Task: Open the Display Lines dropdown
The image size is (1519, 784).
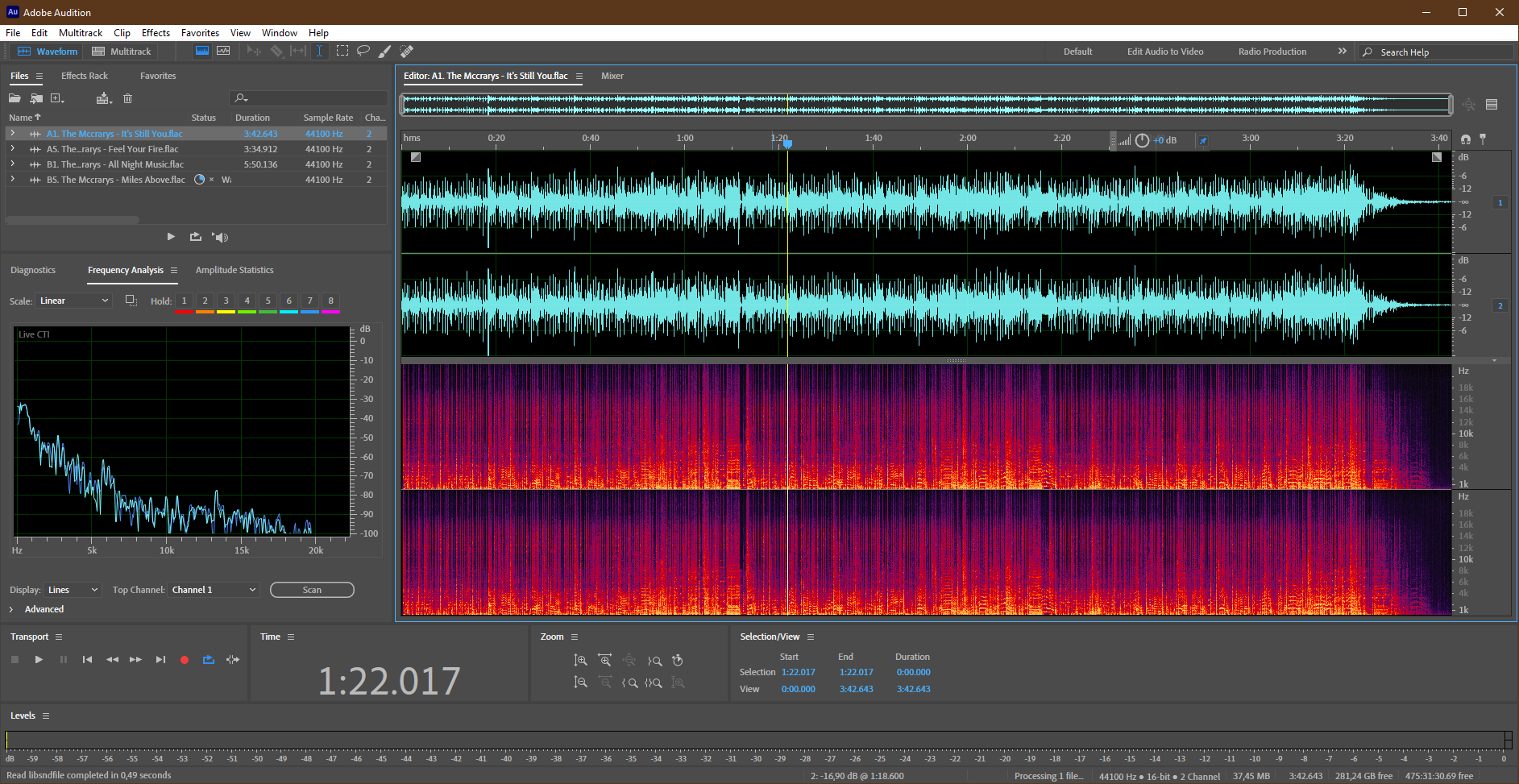Action: 73,590
